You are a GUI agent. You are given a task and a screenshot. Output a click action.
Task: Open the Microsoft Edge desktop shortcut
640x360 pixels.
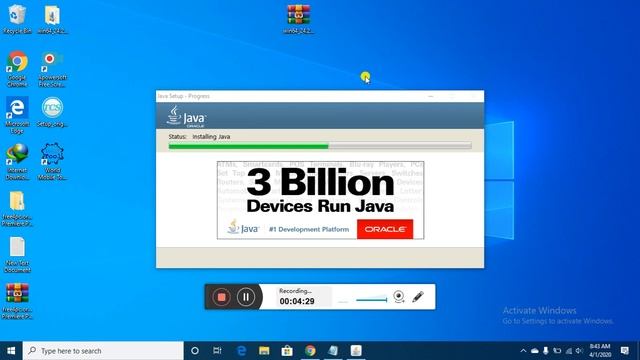point(17,115)
